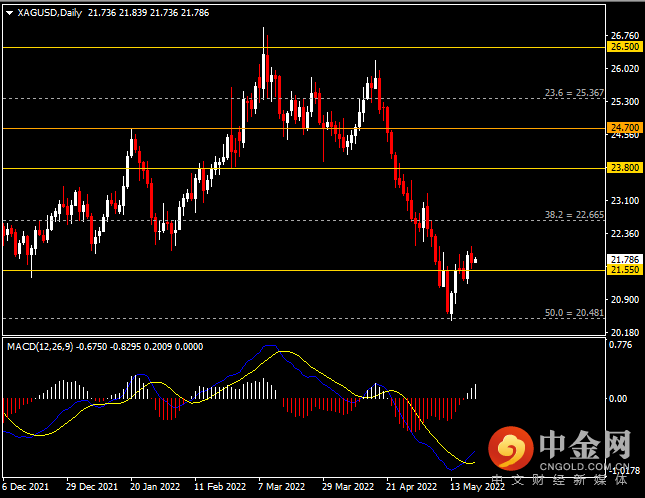Select the XAGUSD,Daily chart title
Screen dimensions: 645x498
pyautogui.click(x=50, y=13)
